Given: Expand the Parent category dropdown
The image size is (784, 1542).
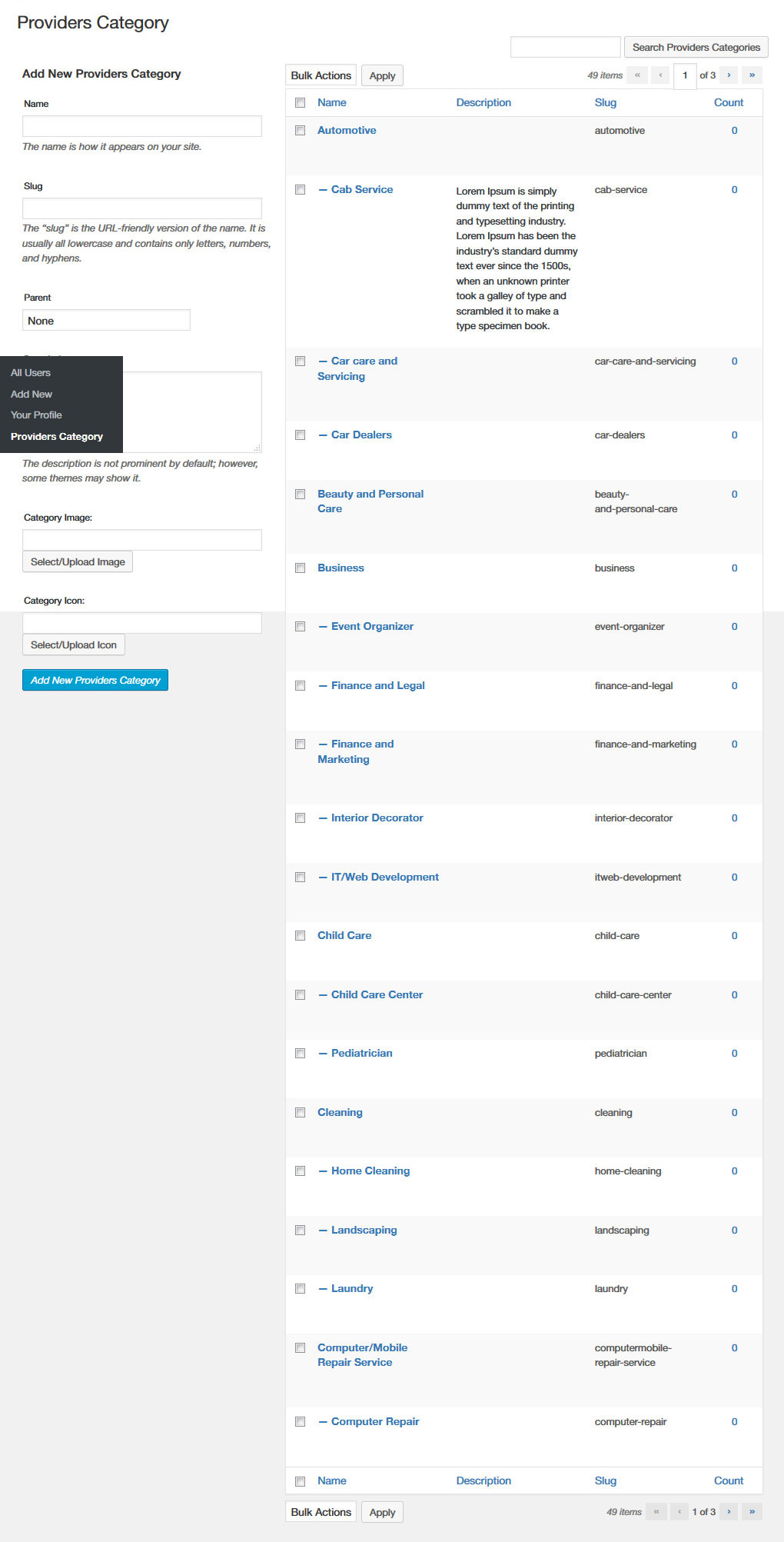Looking at the screenshot, I should pyautogui.click(x=106, y=321).
